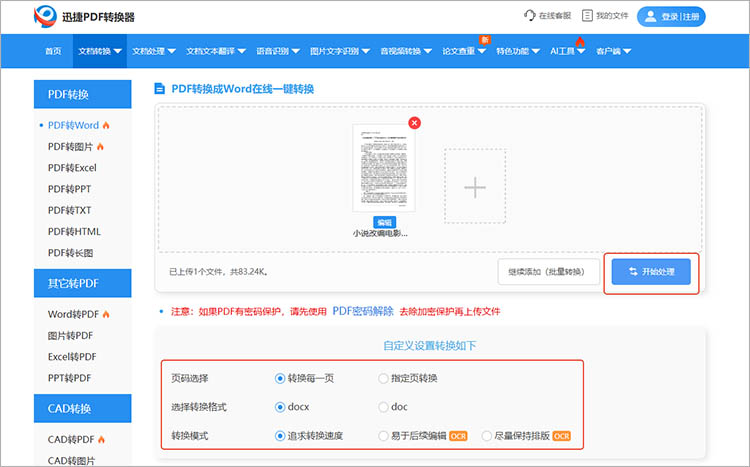Click file name 小说改编电影…
Viewport: 750px width, 467px height.
tap(380, 234)
